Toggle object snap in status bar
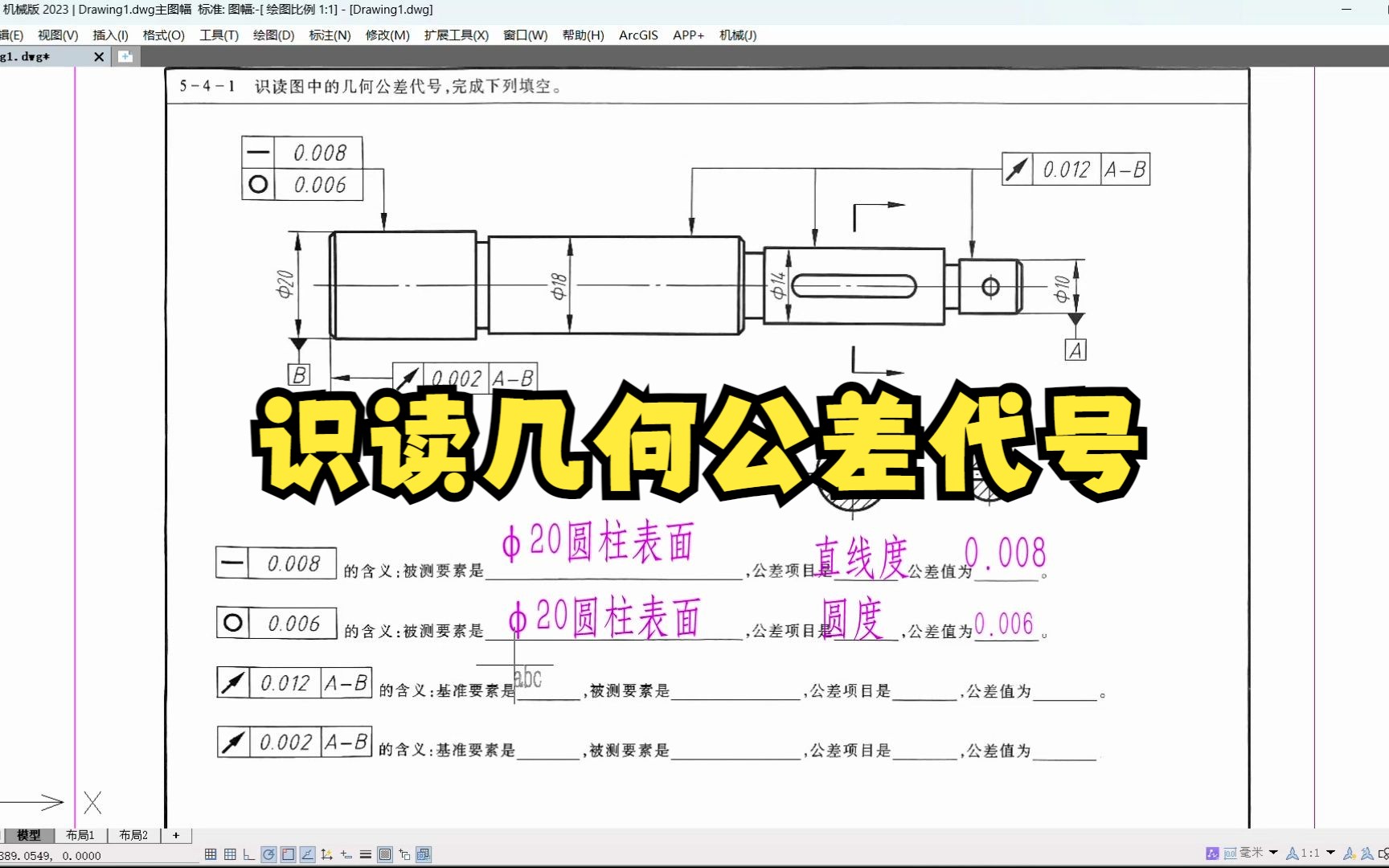1389x868 pixels. point(288,854)
